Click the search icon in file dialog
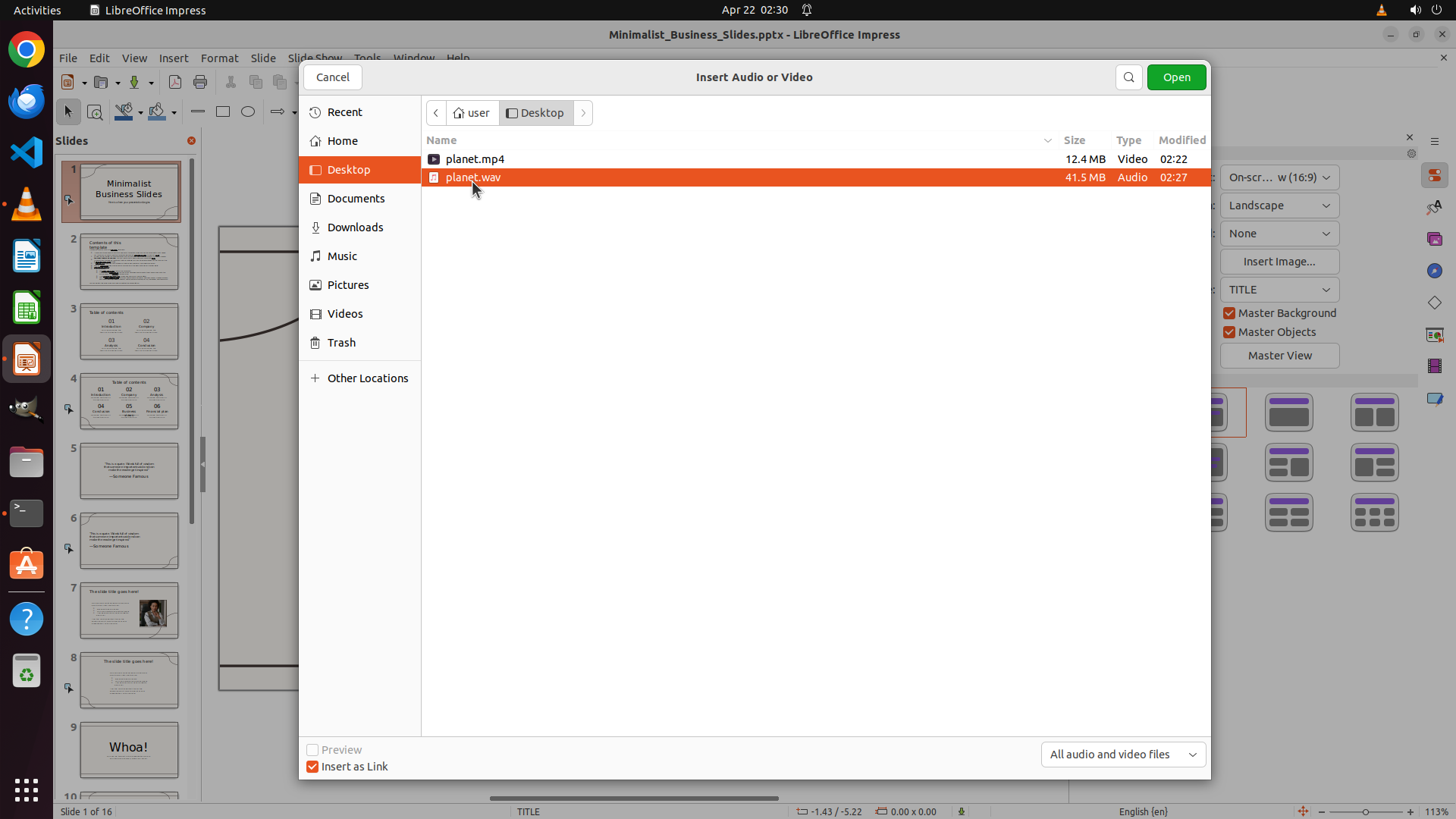The width and height of the screenshot is (1456, 819). pyautogui.click(x=1128, y=77)
